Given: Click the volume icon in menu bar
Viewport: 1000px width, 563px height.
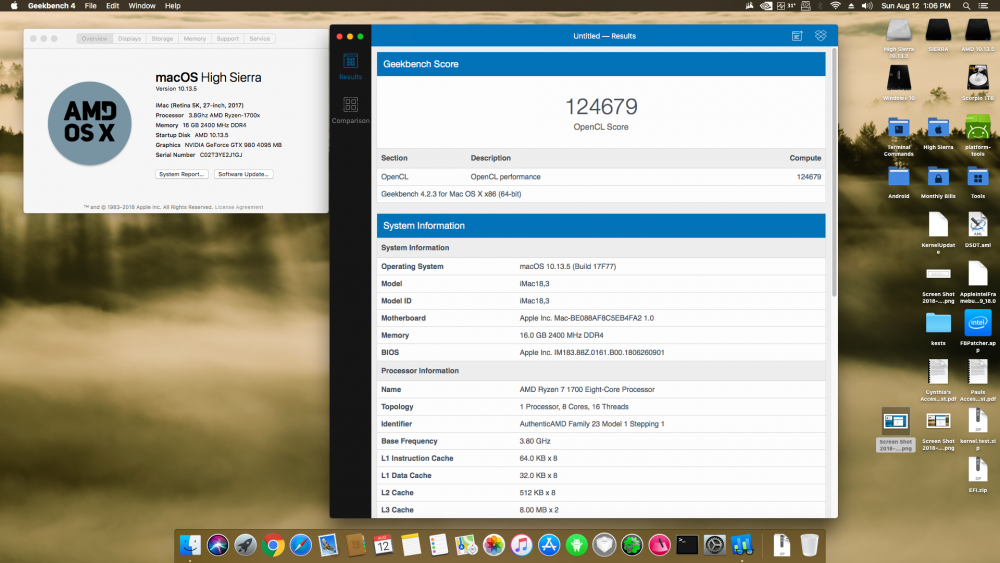Looking at the screenshot, I should [x=867, y=6].
